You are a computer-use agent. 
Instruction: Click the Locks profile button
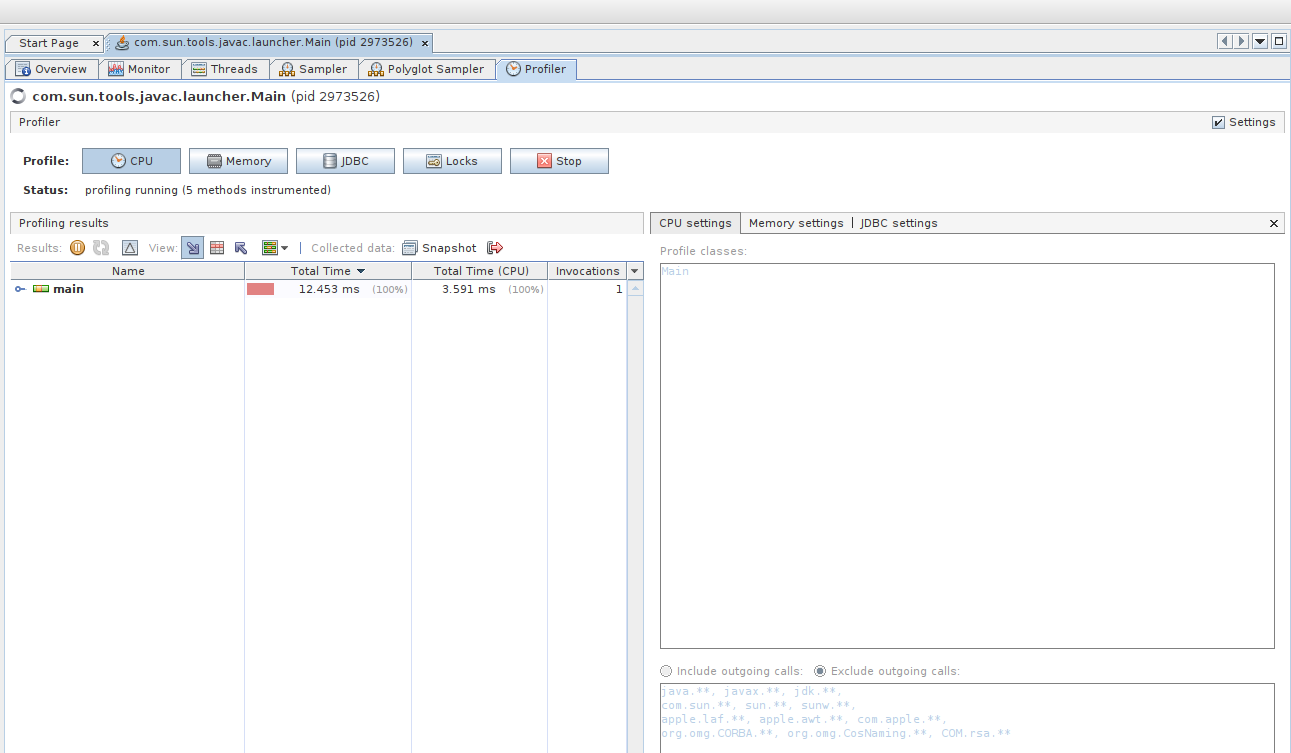(452, 161)
